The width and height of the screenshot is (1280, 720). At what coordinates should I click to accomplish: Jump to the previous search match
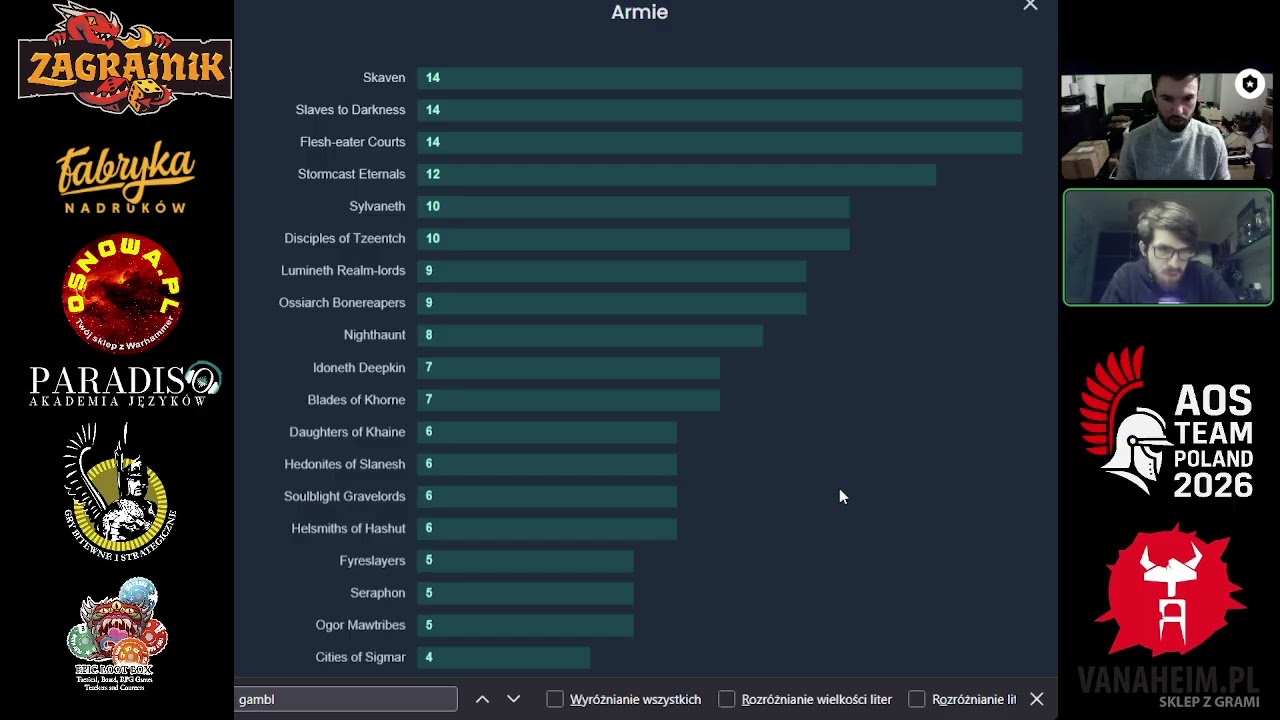click(x=482, y=699)
